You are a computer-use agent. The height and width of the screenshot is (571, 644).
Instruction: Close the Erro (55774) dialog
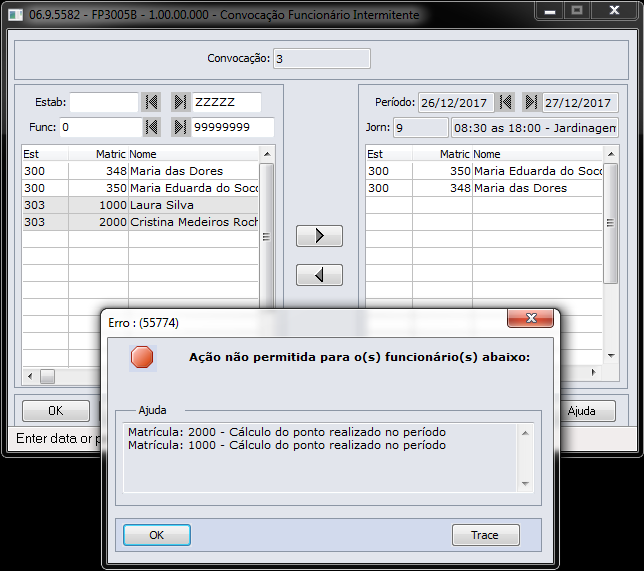point(531,318)
